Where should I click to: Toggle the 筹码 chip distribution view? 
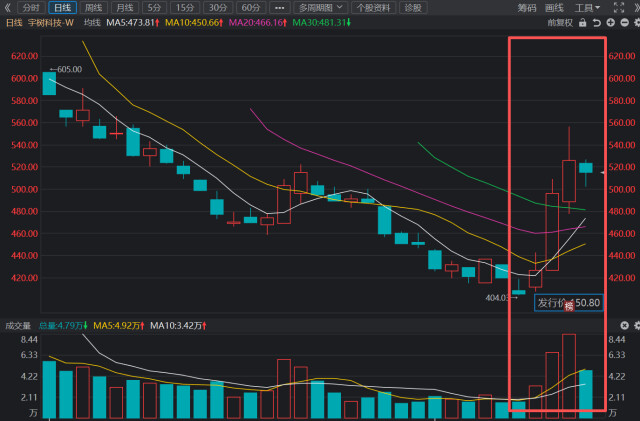527,8
